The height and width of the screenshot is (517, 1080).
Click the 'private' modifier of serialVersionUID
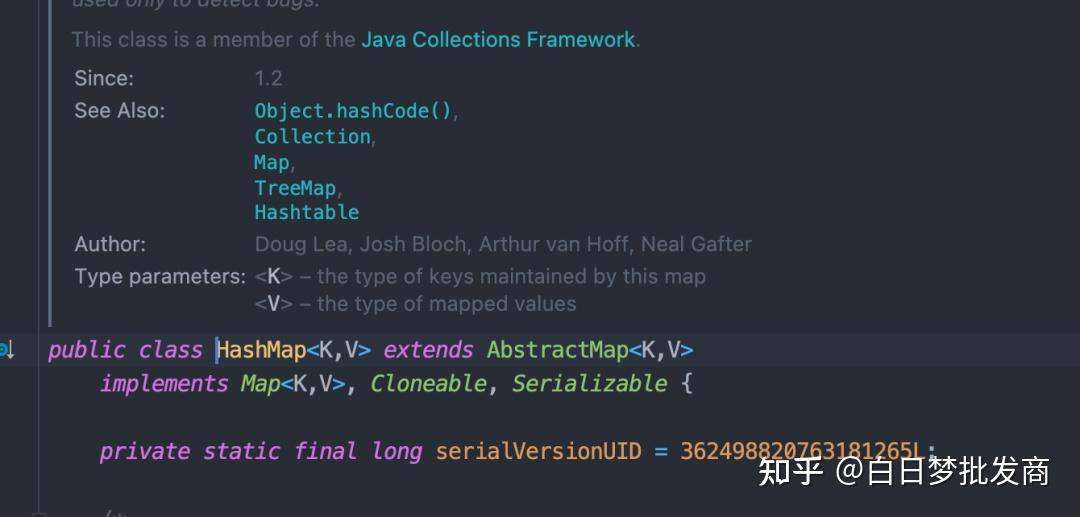(x=144, y=451)
